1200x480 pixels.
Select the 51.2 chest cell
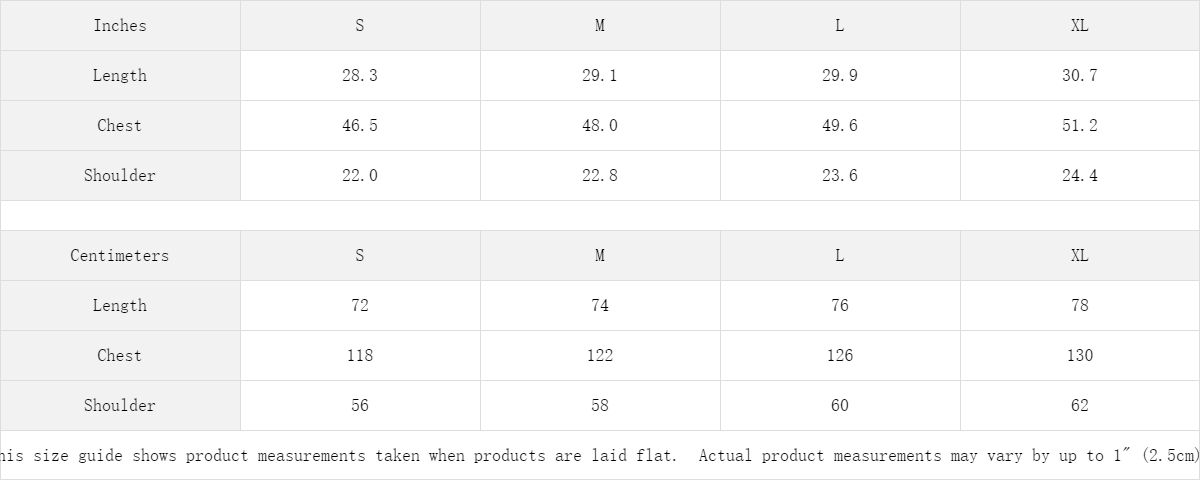point(1079,126)
